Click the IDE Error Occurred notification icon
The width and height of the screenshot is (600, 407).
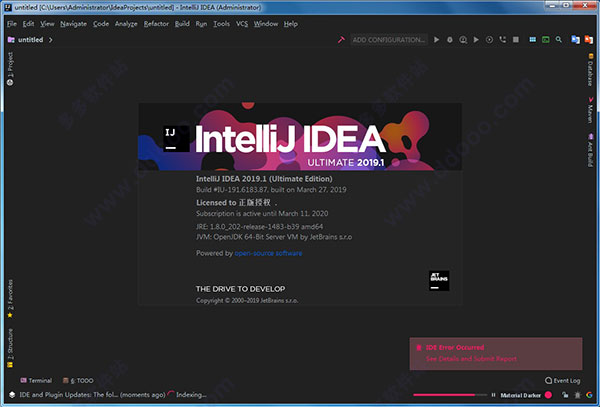419,347
